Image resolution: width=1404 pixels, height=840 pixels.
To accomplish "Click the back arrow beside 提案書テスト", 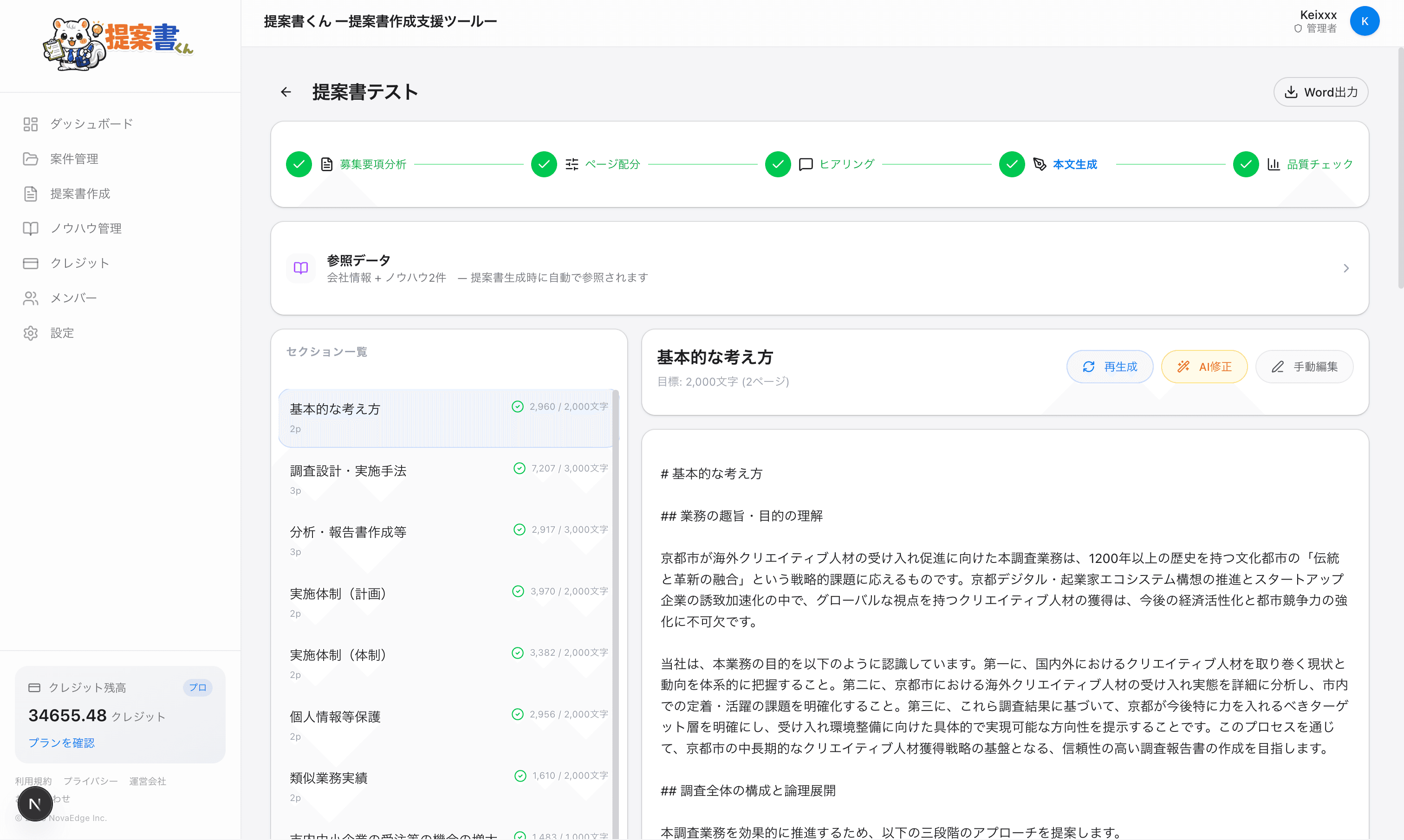I will [x=286, y=92].
